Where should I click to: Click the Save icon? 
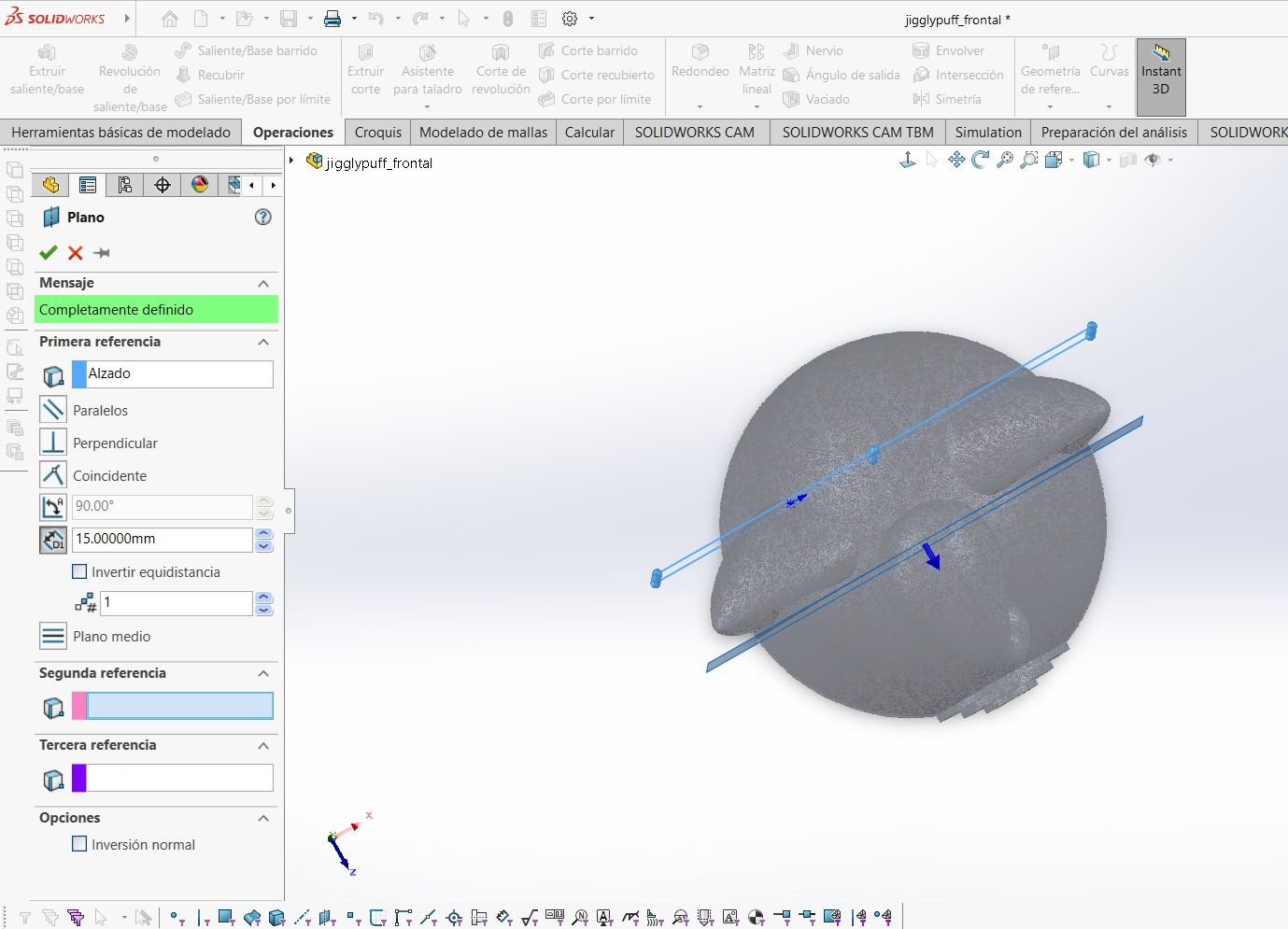pyautogui.click(x=289, y=19)
